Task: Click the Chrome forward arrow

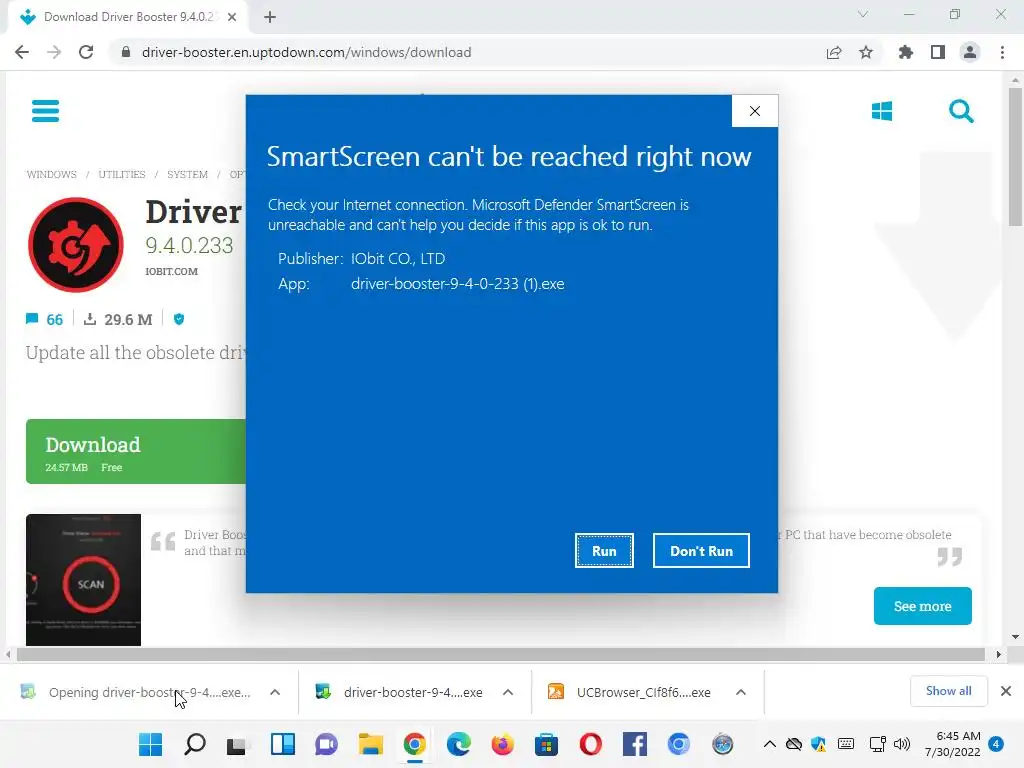Action: (54, 52)
